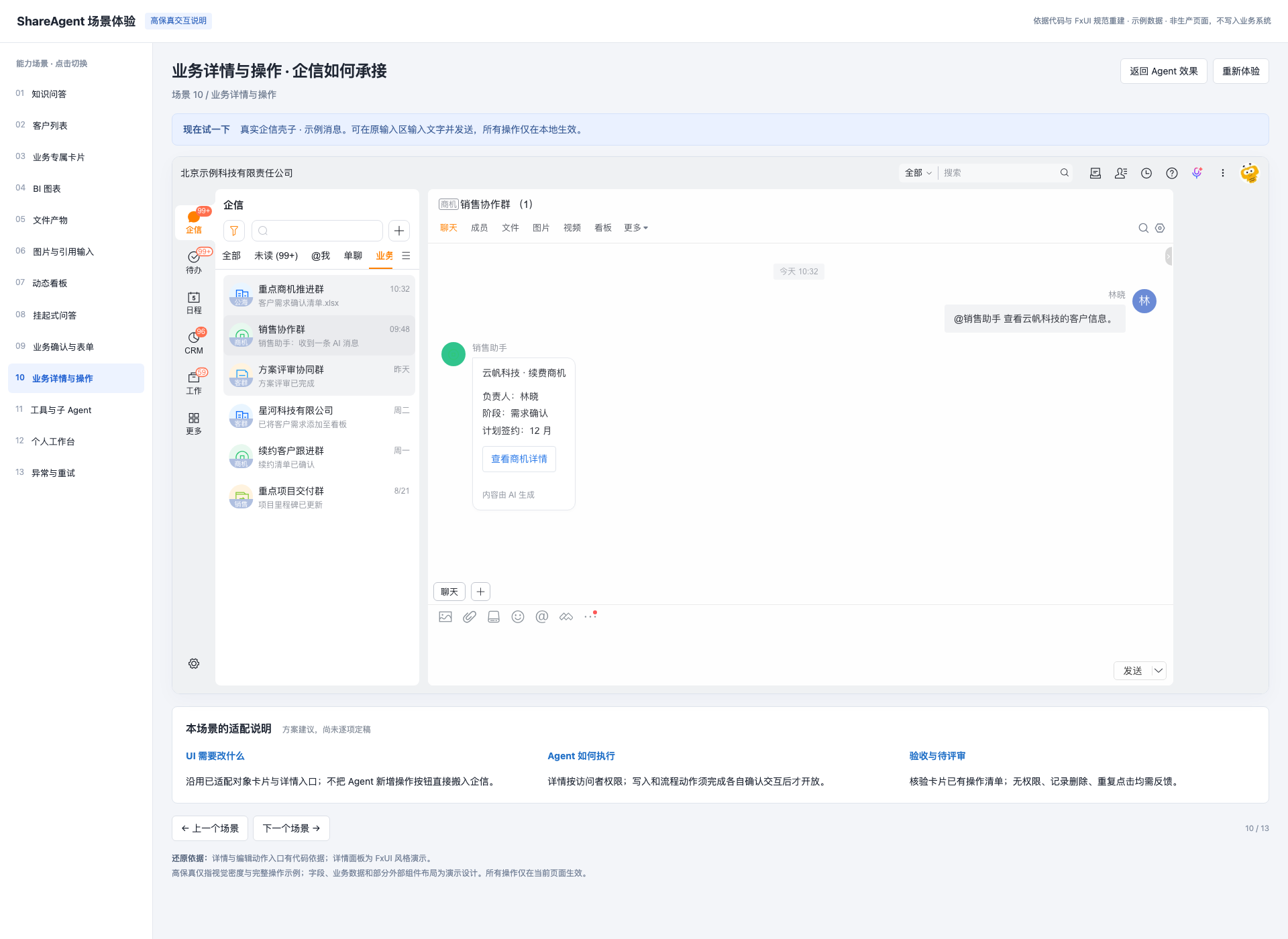This screenshot has height=939, width=1288.
Task: Click the AI voice microphone icon
Action: click(1197, 173)
